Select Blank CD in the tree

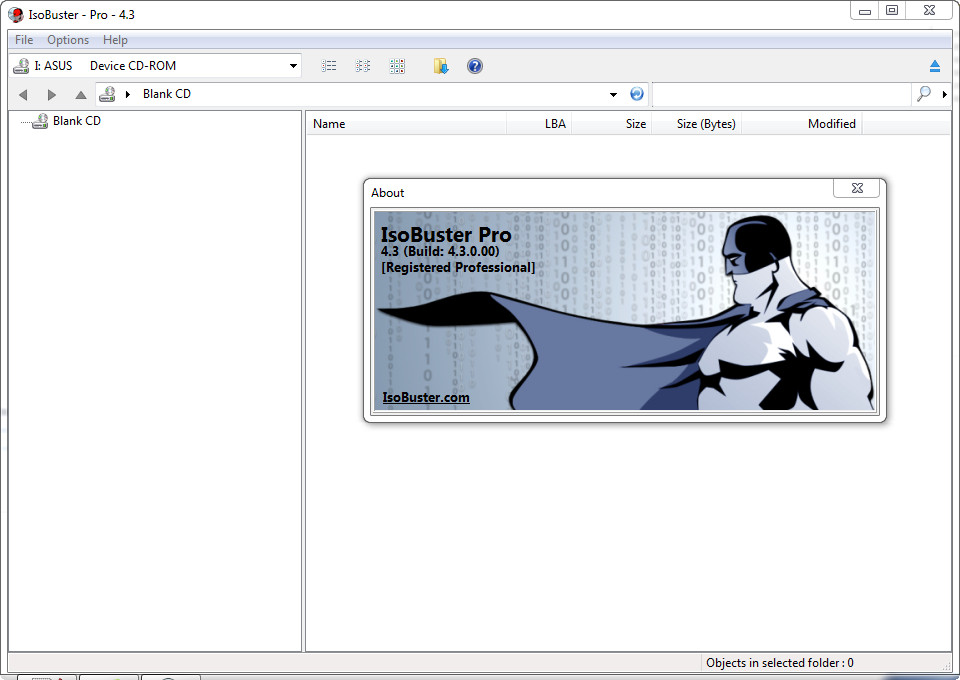pyautogui.click(x=77, y=121)
